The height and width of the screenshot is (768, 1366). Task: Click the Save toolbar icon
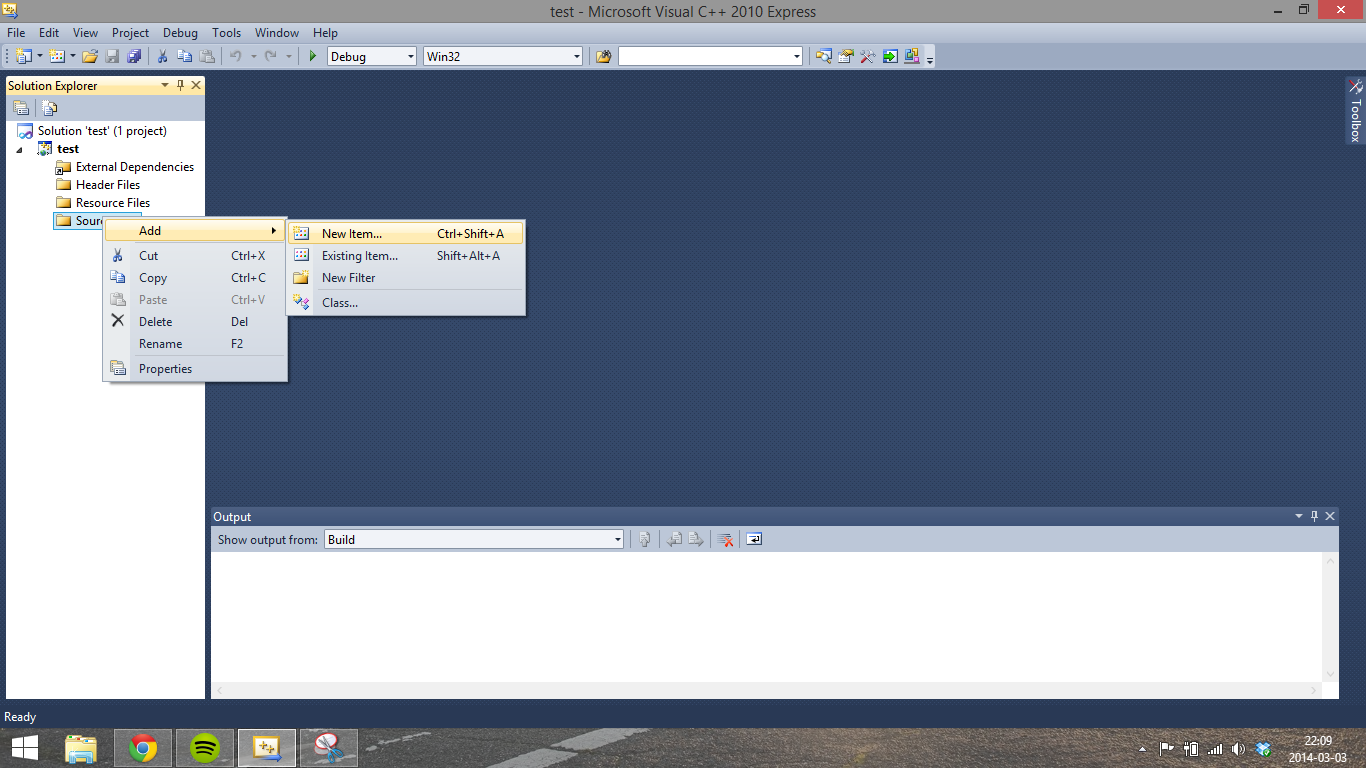click(x=112, y=57)
